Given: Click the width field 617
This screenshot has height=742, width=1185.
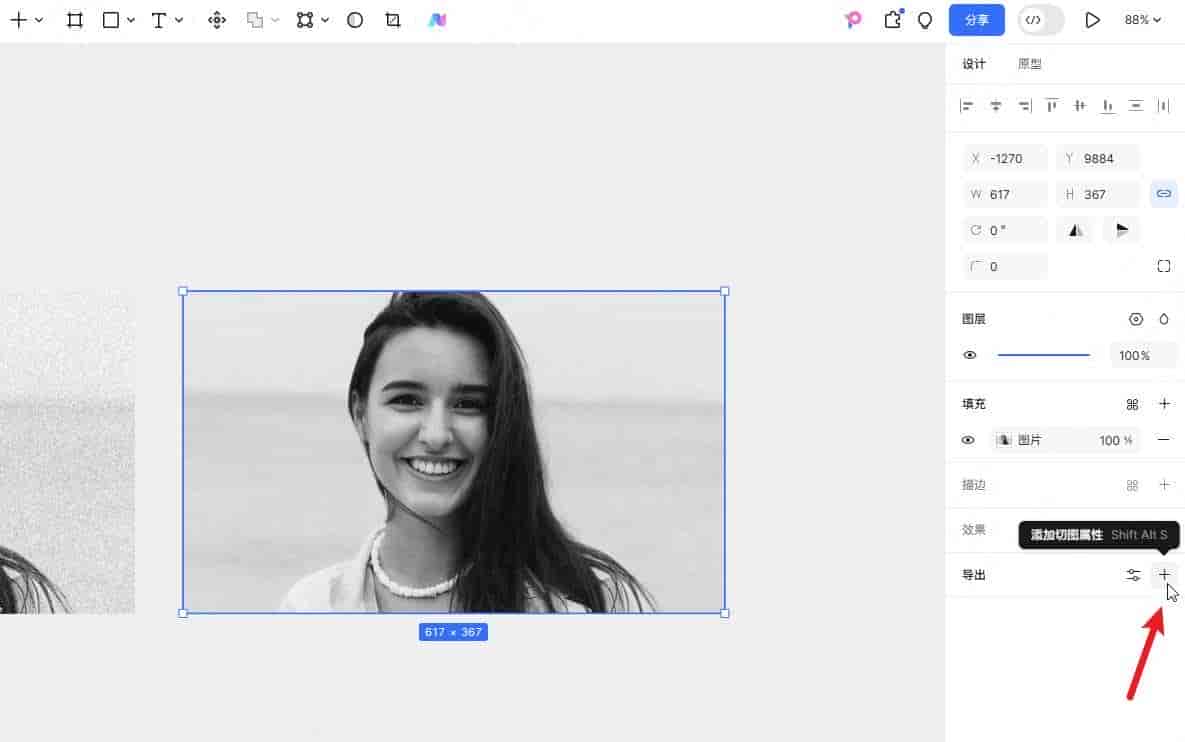Looking at the screenshot, I should (1005, 194).
